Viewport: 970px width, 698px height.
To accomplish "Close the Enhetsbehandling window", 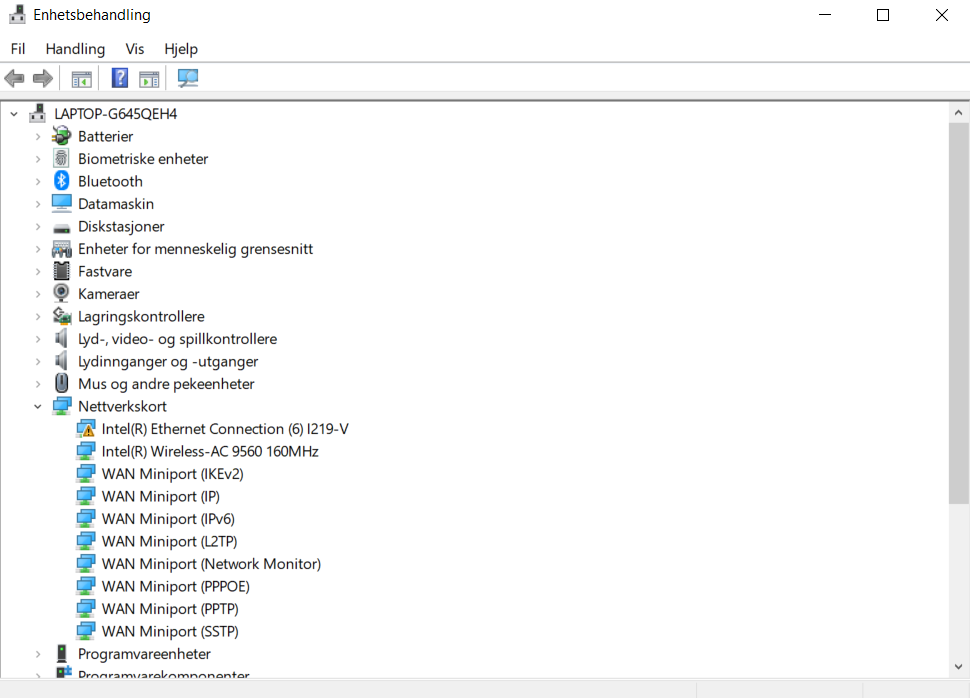I will click(942, 15).
